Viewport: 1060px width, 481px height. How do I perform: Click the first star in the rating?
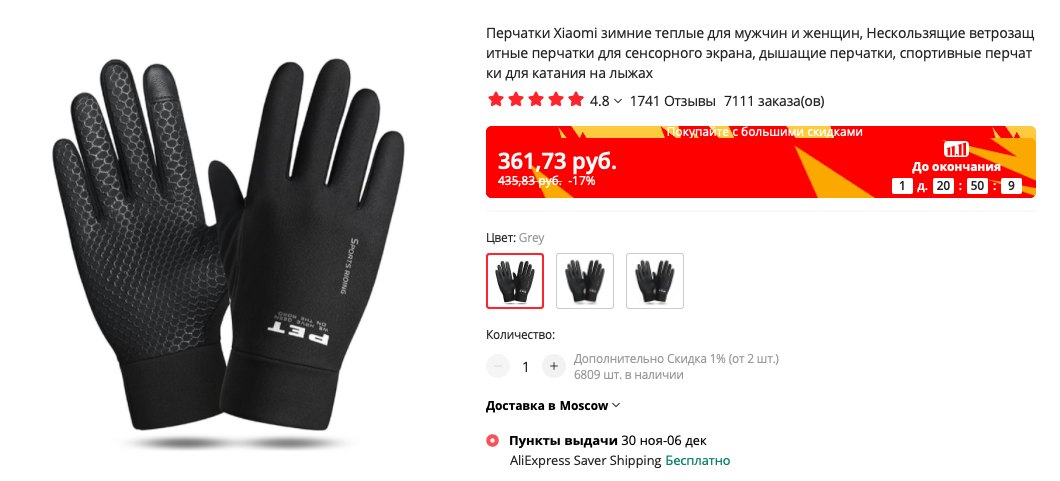tap(496, 101)
